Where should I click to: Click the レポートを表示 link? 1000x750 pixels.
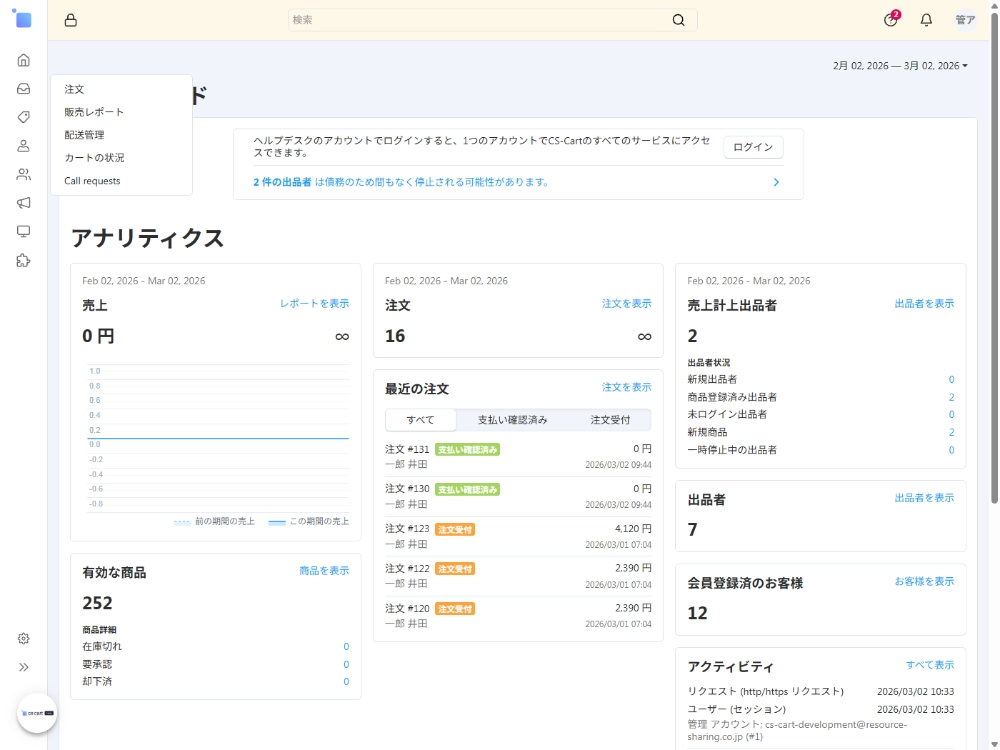314,303
